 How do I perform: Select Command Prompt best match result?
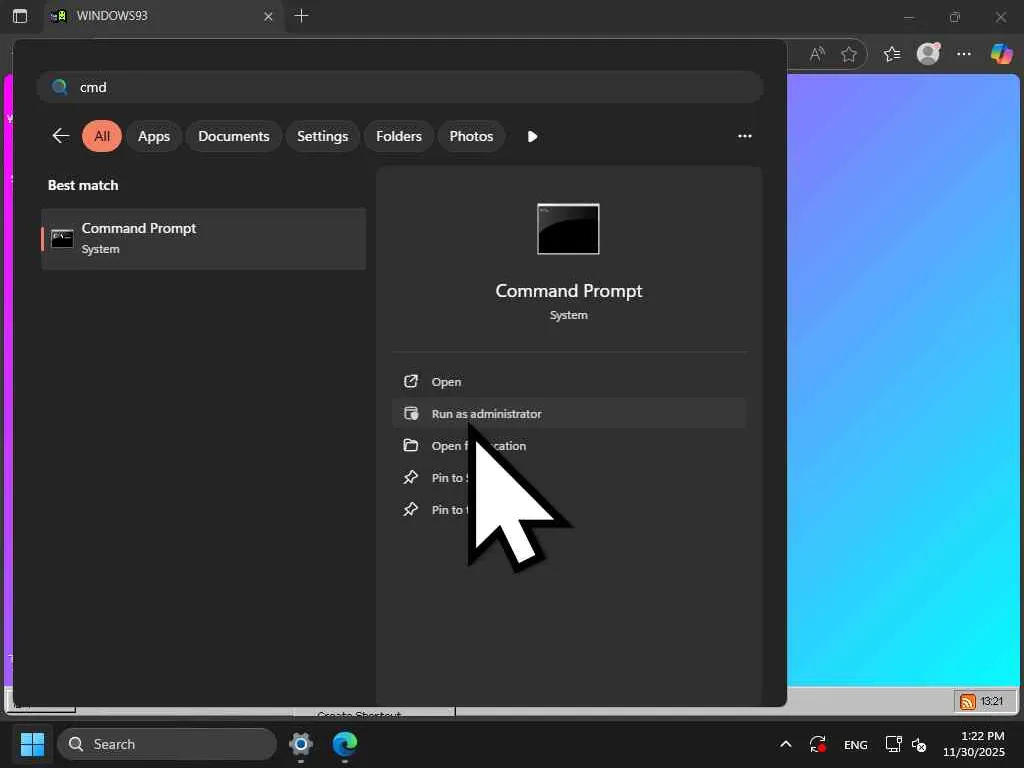[203, 238]
